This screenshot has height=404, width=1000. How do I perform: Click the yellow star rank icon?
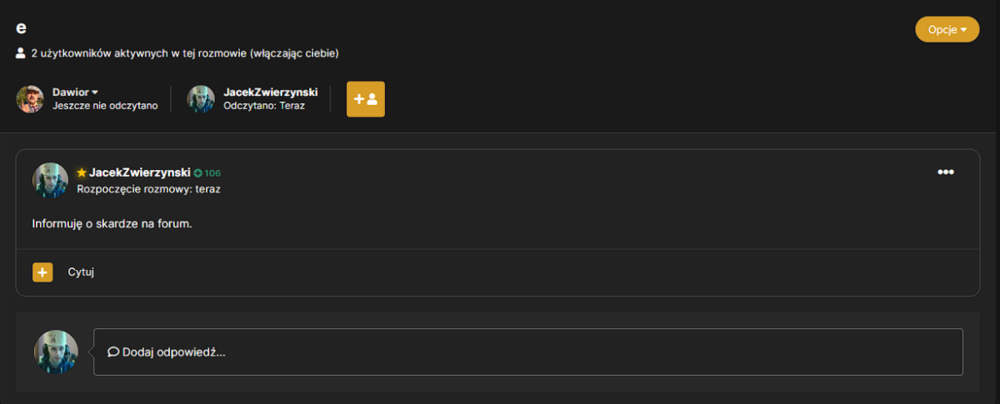82,172
